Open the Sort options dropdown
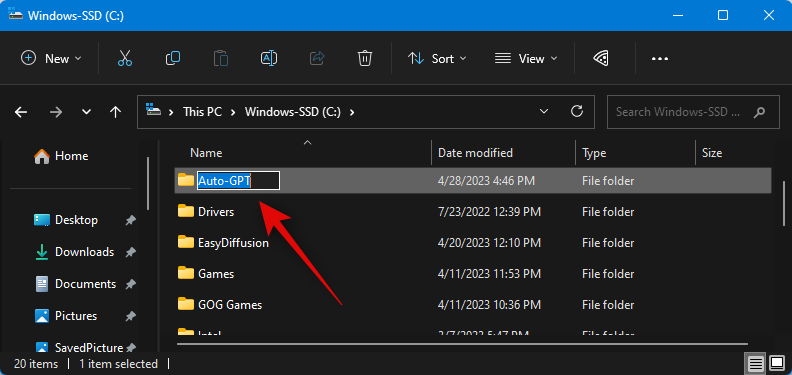 point(437,59)
